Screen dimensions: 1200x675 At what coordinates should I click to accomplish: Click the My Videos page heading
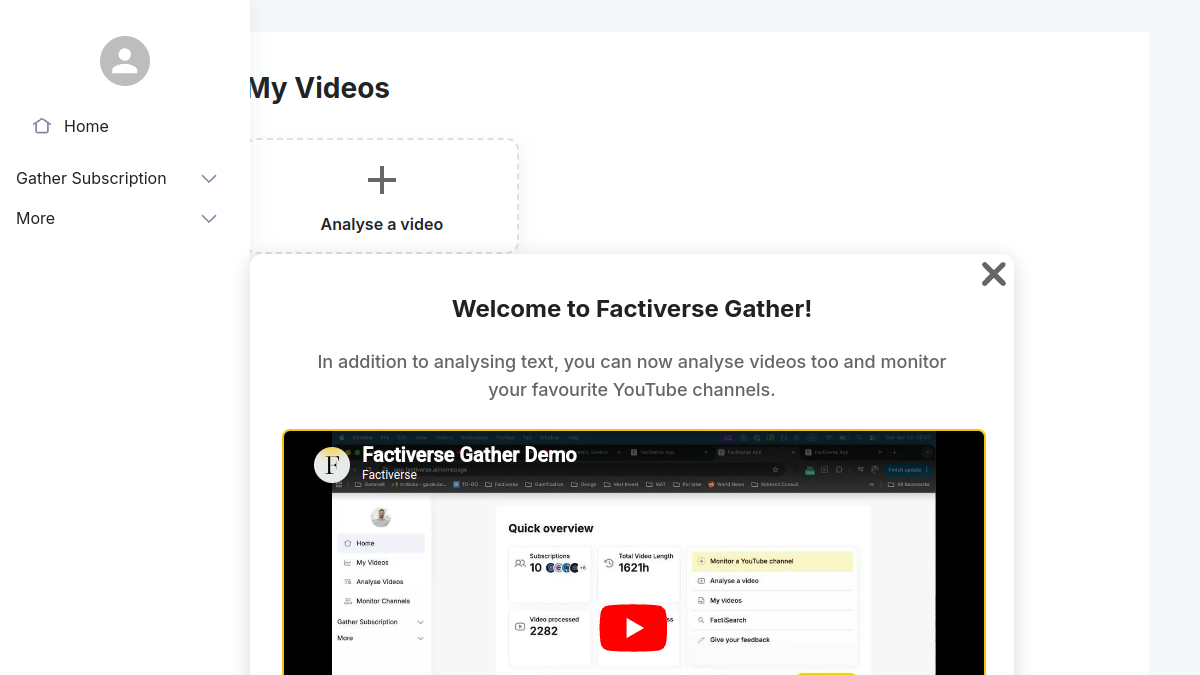click(319, 88)
